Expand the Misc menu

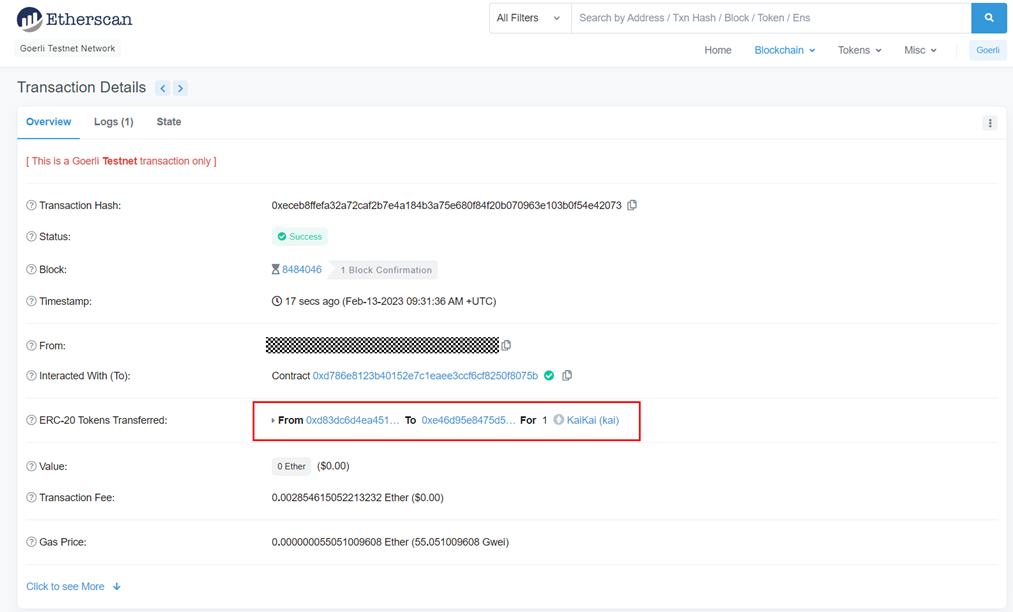[x=920, y=50]
